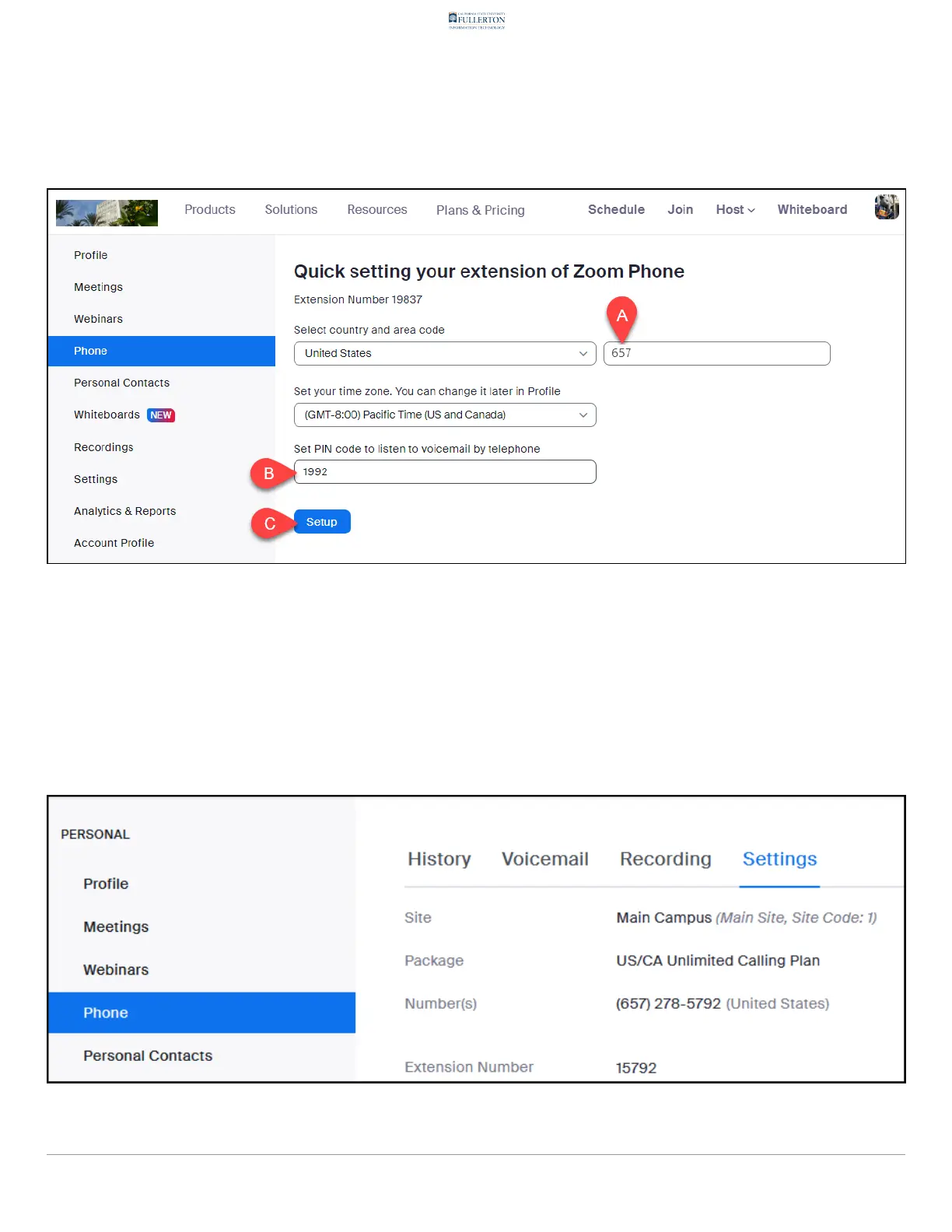The height and width of the screenshot is (1232, 952).
Task: Click the NEW badge beside Whiteboards
Action: (161, 415)
